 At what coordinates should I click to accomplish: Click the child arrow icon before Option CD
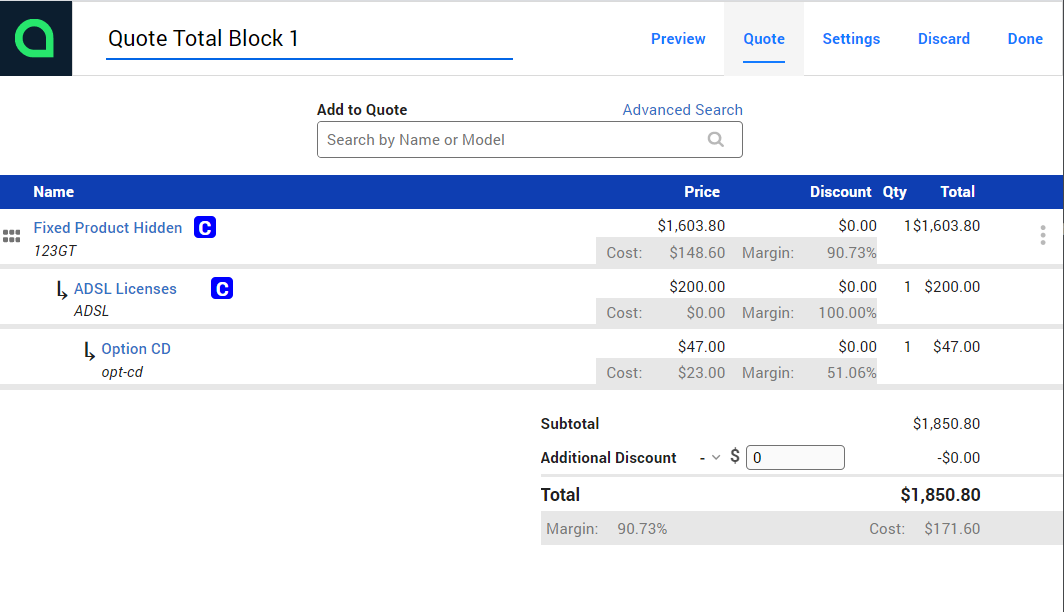pyautogui.click(x=90, y=352)
